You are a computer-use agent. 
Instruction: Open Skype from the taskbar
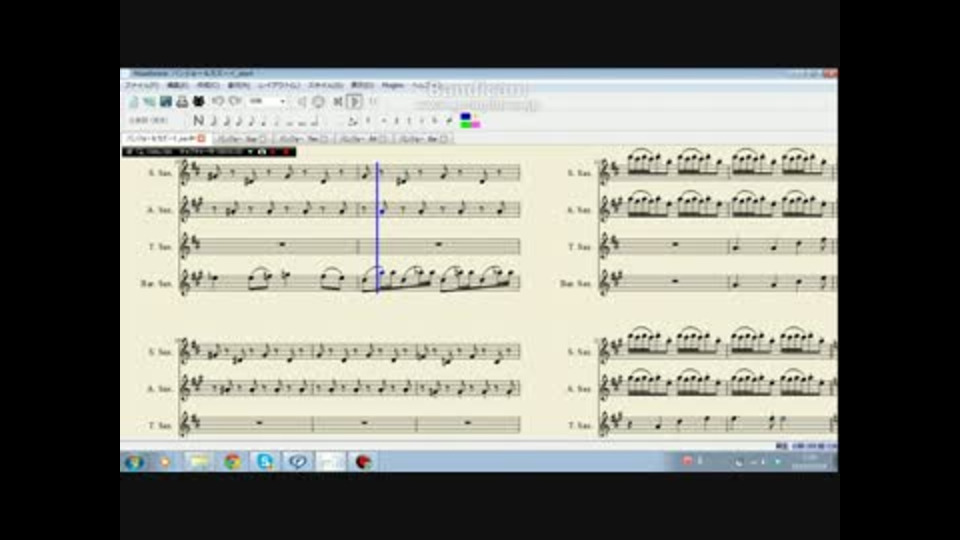tap(265, 462)
